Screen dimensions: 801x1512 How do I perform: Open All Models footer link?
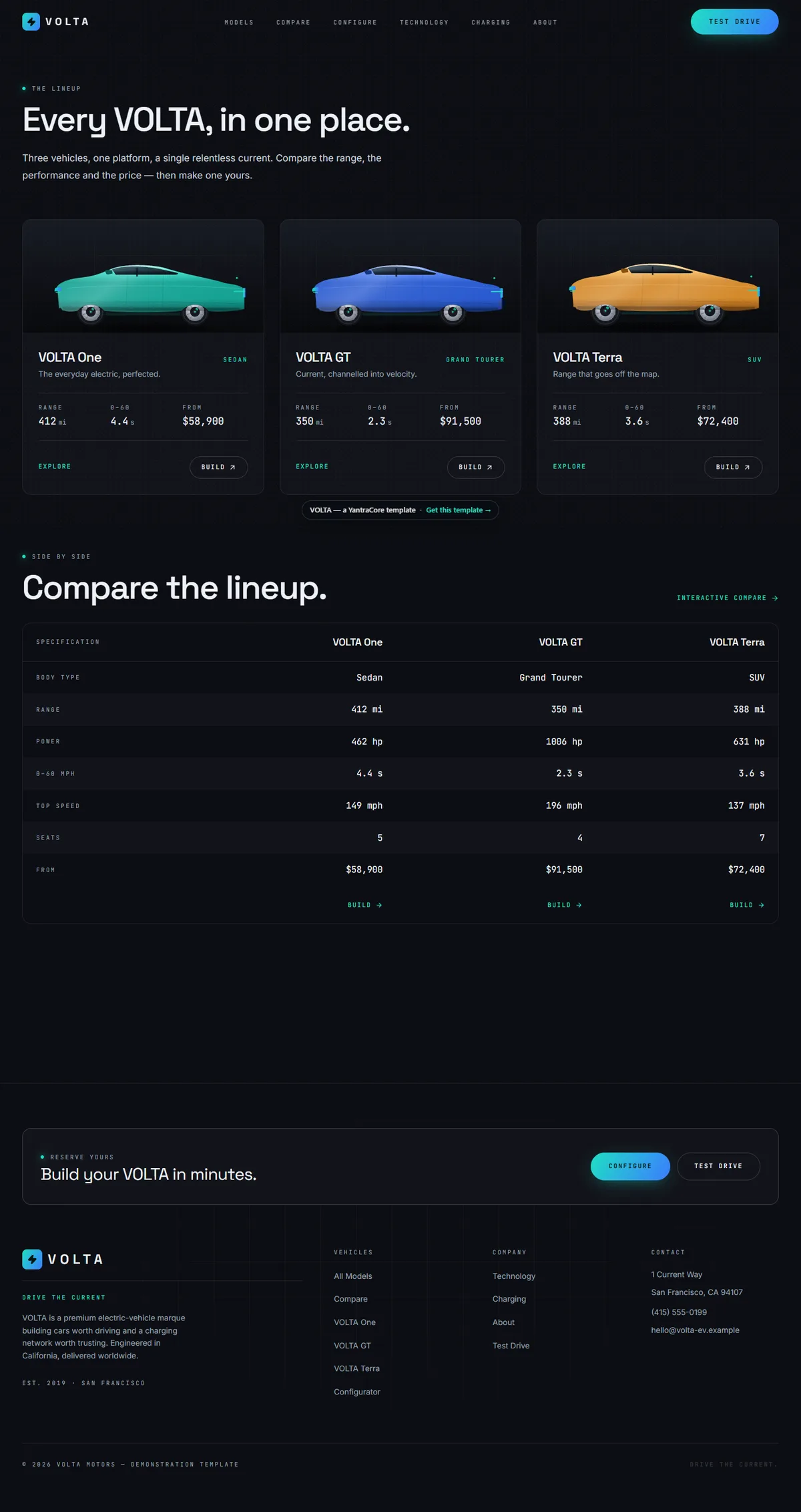tap(353, 1276)
